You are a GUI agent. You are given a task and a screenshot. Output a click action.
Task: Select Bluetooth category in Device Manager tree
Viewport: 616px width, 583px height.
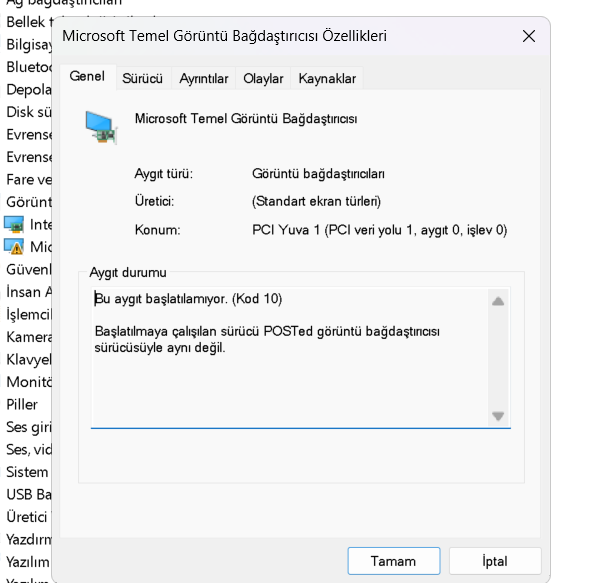click(29, 67)
